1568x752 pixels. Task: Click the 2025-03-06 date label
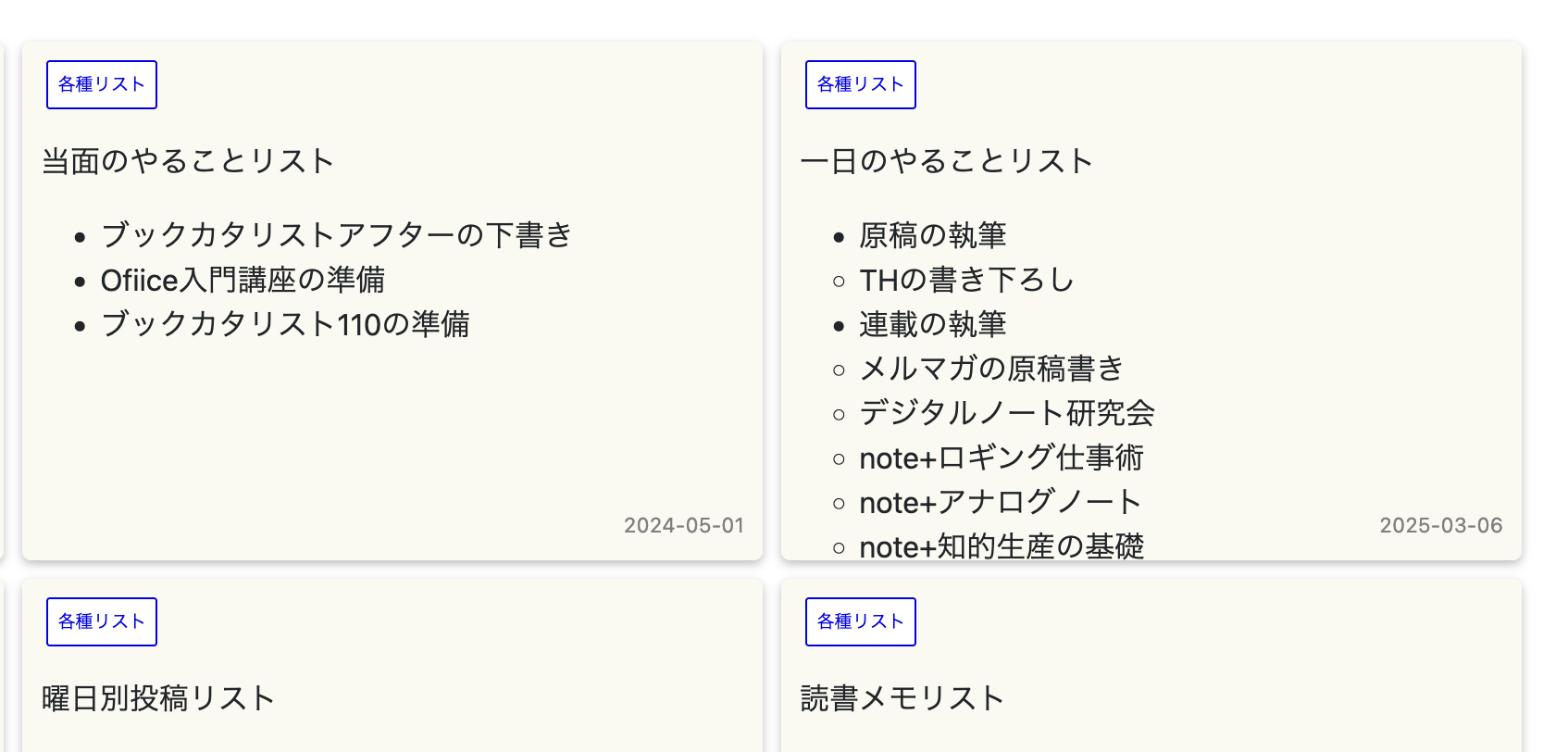[x=1441, y=525]
